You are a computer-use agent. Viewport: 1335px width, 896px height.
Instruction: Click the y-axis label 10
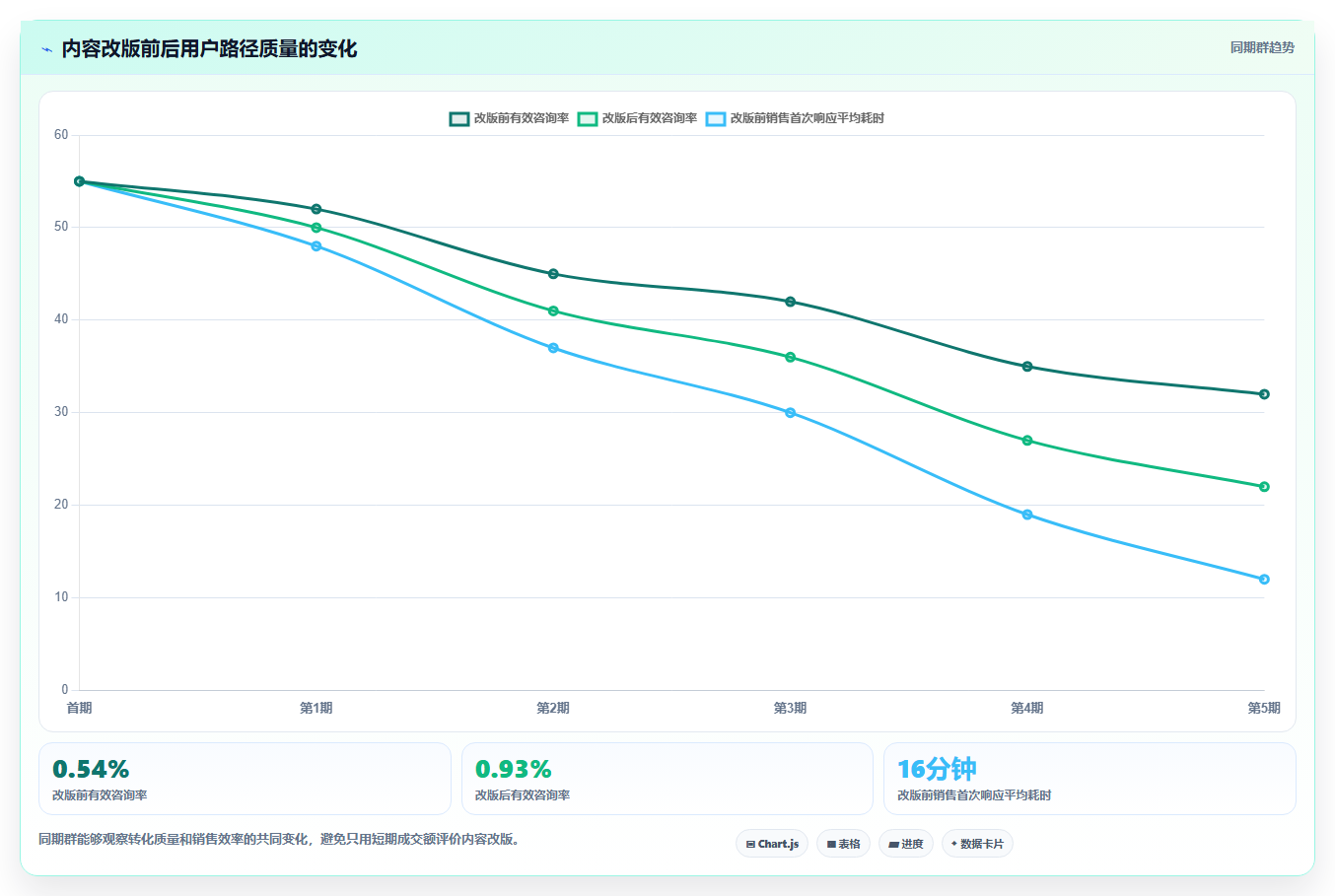click(61, 597)
